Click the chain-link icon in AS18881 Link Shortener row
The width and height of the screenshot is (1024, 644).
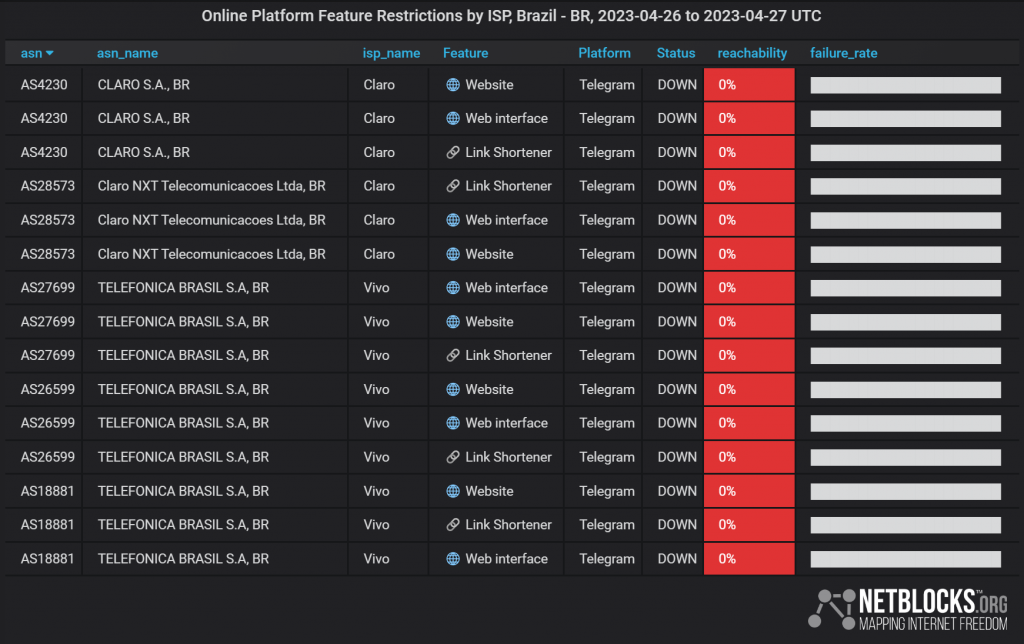point(453,524)
